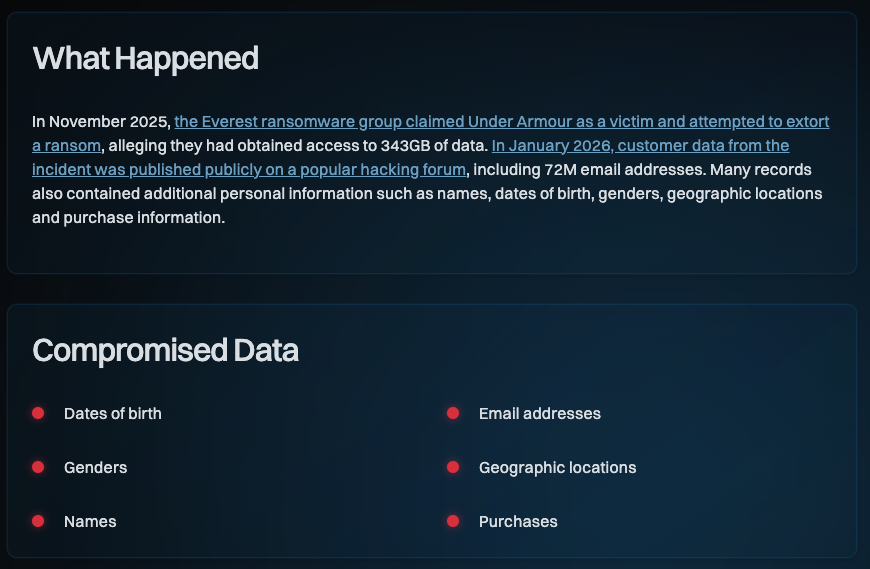The width and height of the screenshot is (870, 569).
Task: Select the Dates of birth label
Action: coord(112,413)
